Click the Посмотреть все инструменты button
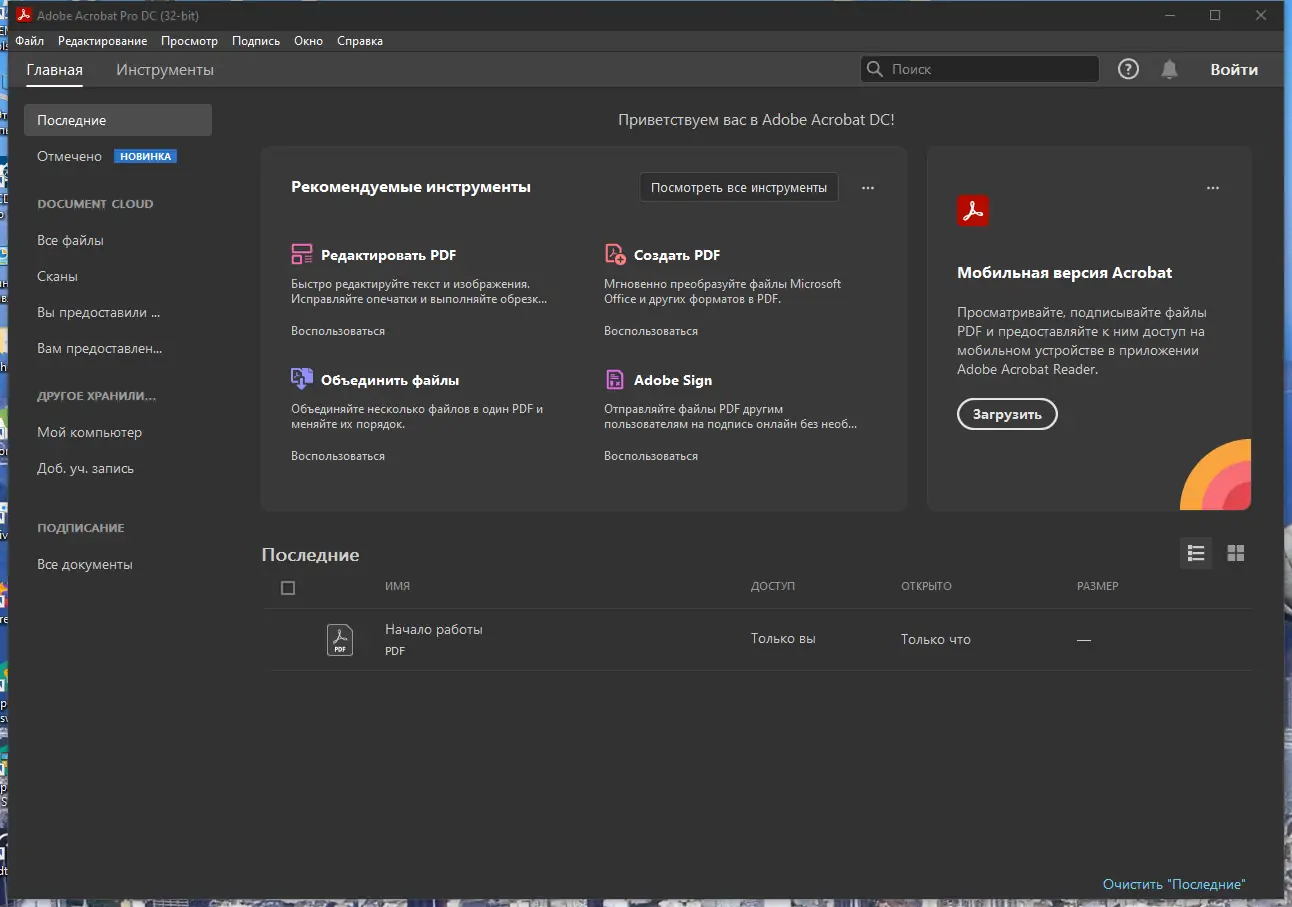 [738, 187]
